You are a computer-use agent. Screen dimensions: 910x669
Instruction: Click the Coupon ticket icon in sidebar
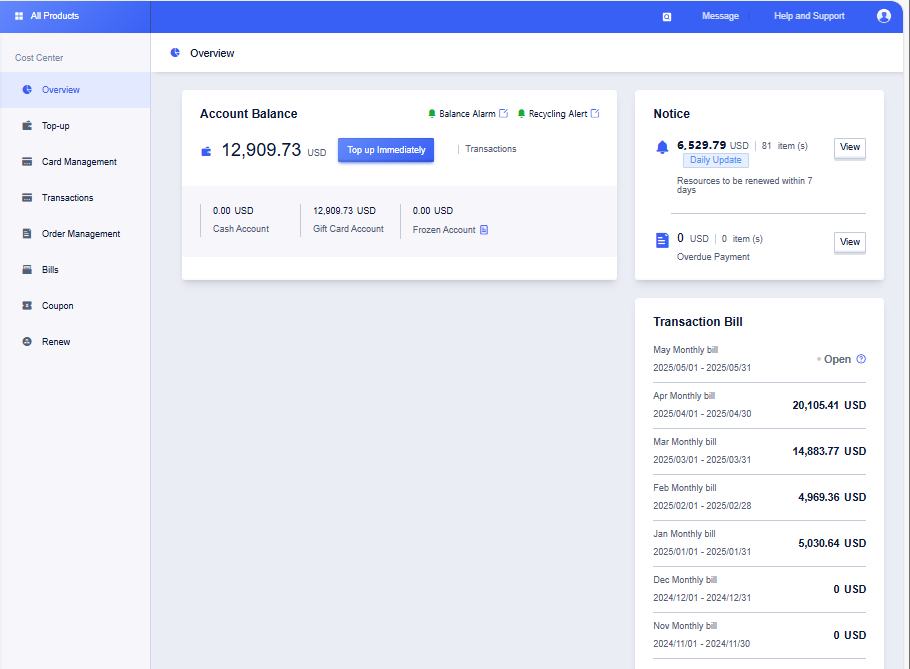click(27, 305)
